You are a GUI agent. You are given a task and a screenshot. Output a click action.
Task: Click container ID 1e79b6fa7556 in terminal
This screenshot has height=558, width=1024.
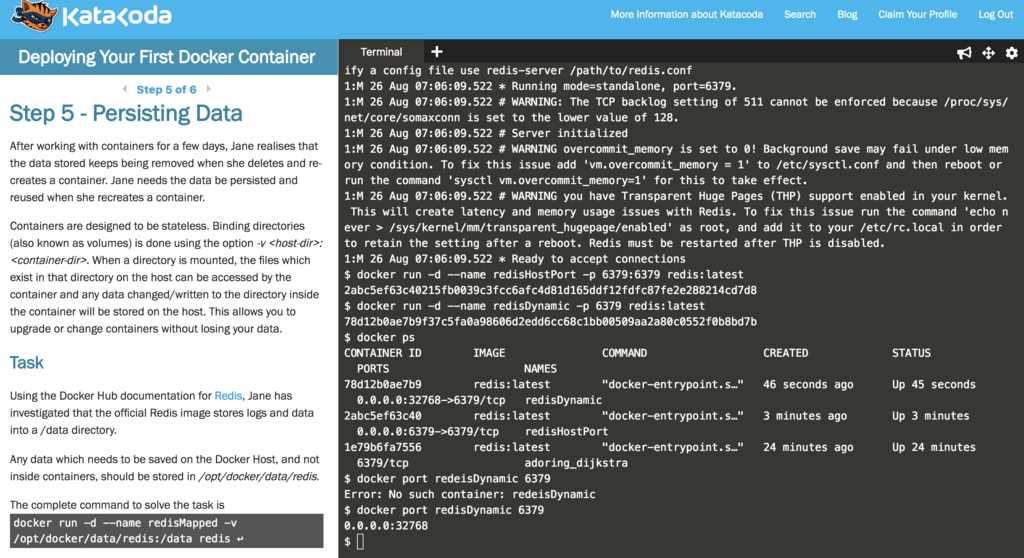click(x=383, y=448)
